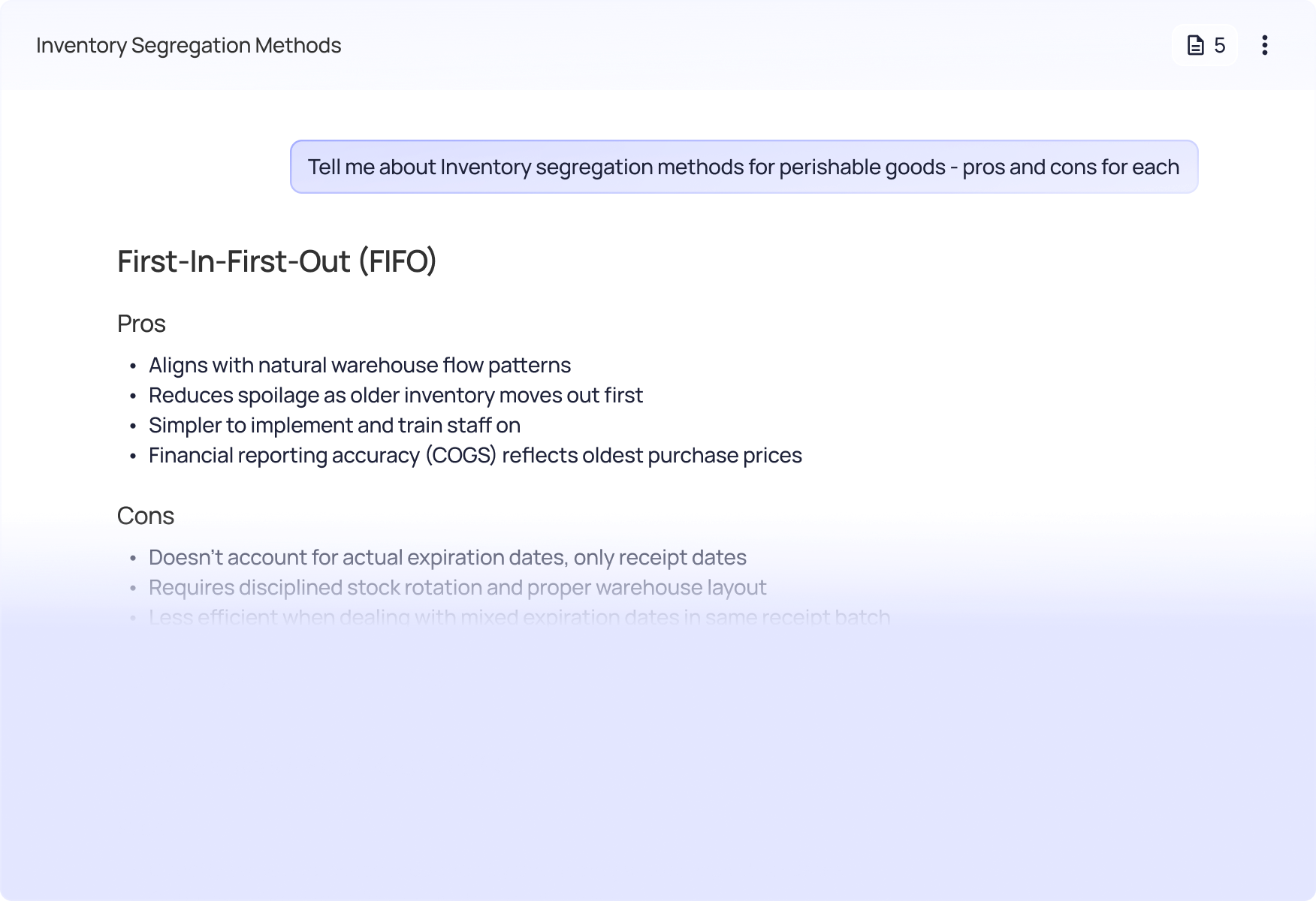Click the Inventory Segregation Methods title

point(189,45)
